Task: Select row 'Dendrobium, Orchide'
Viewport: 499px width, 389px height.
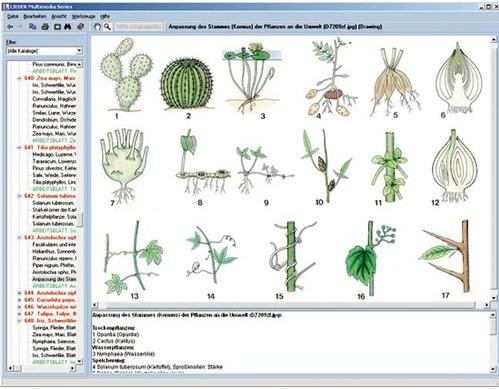Action: coord(54,120)
